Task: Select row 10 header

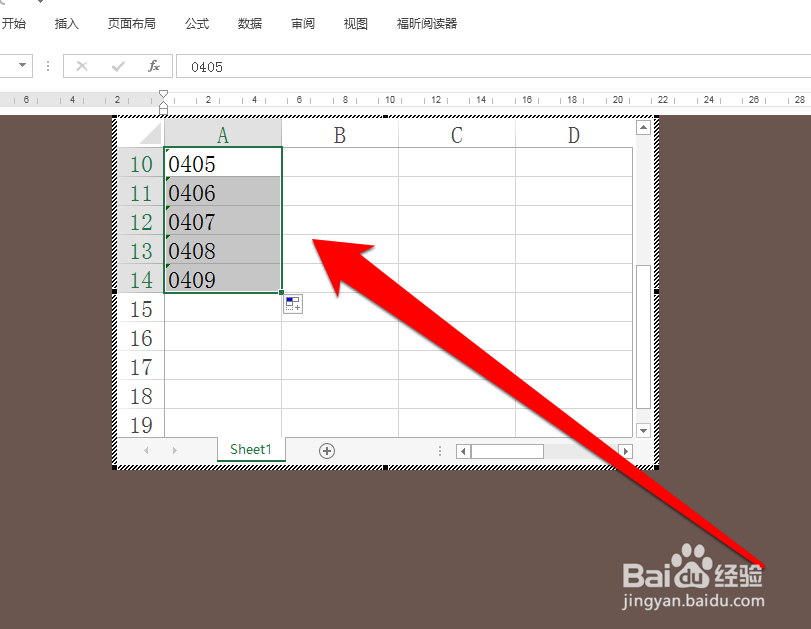Action: [x=141, y=164]
